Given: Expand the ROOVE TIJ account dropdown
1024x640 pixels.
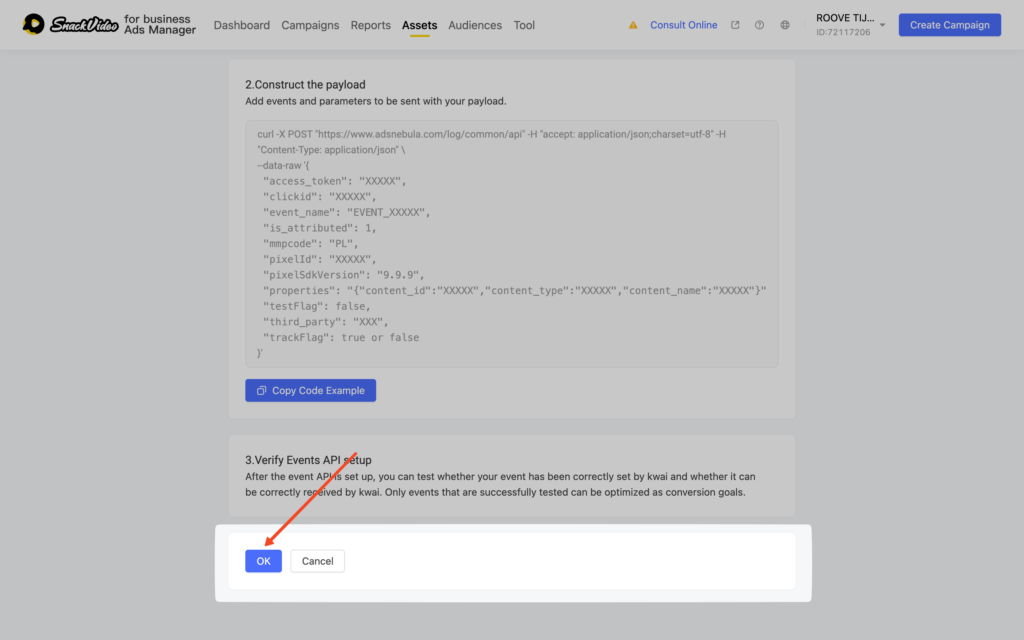Looking at the screenshot, I should (882, 25).
